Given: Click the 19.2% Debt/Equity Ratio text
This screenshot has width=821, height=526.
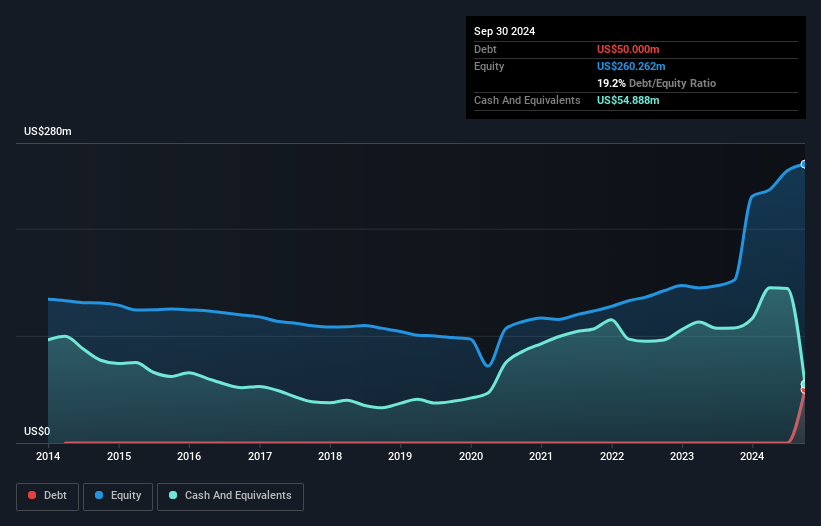Looking at the screenshot, I should pos(656,83).
